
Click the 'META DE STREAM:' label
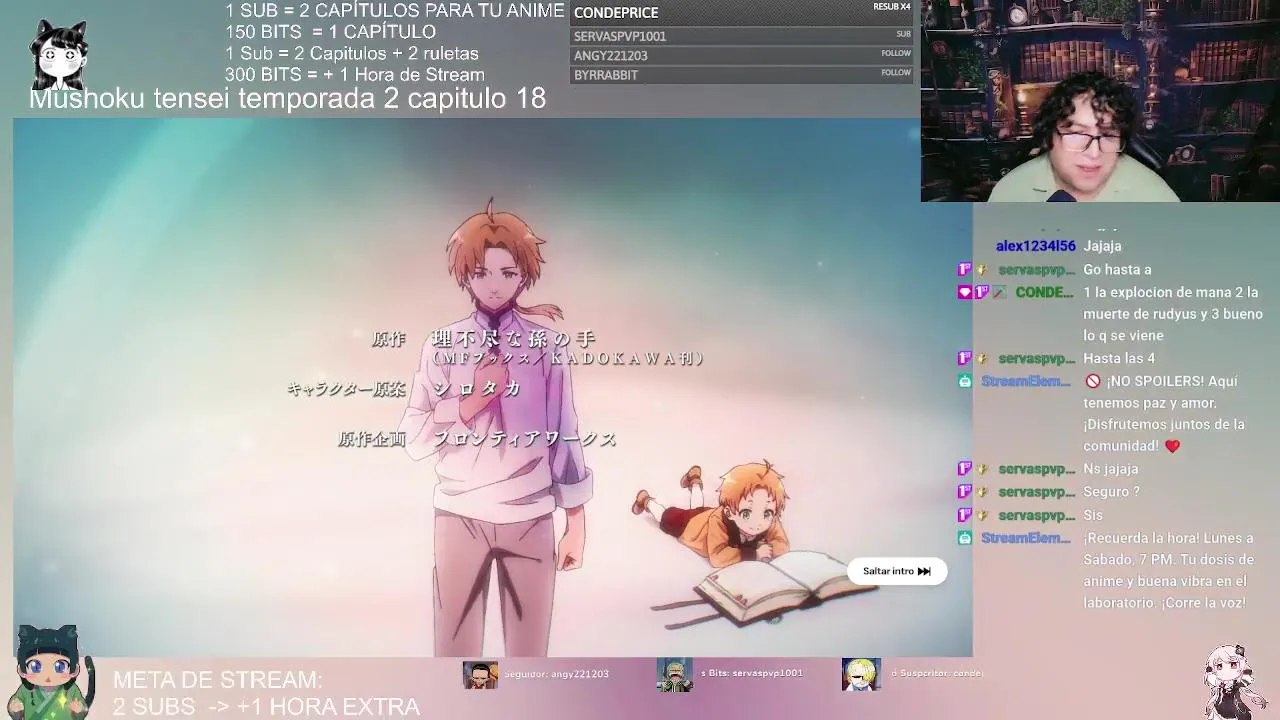point(217,681)
